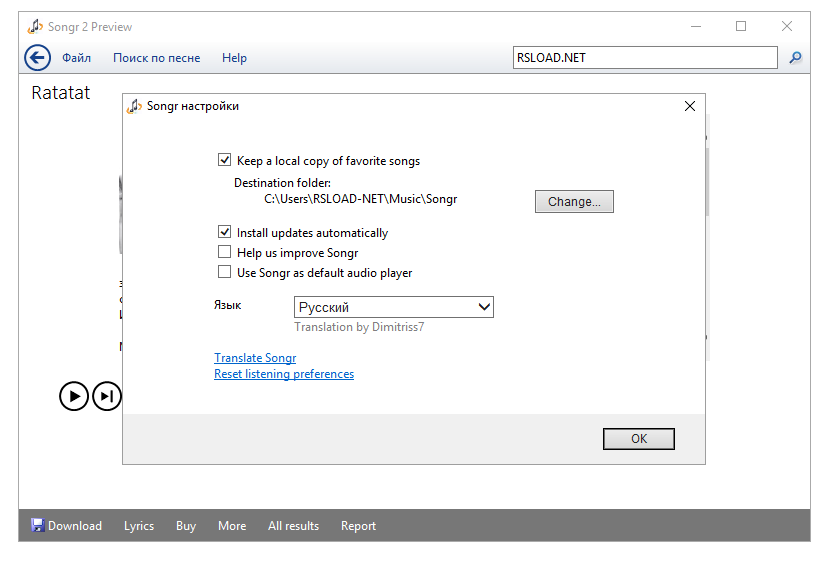The image size is (834, 567).
Task: Click the magnifier search icon
Action: click(x=795, y=57)
